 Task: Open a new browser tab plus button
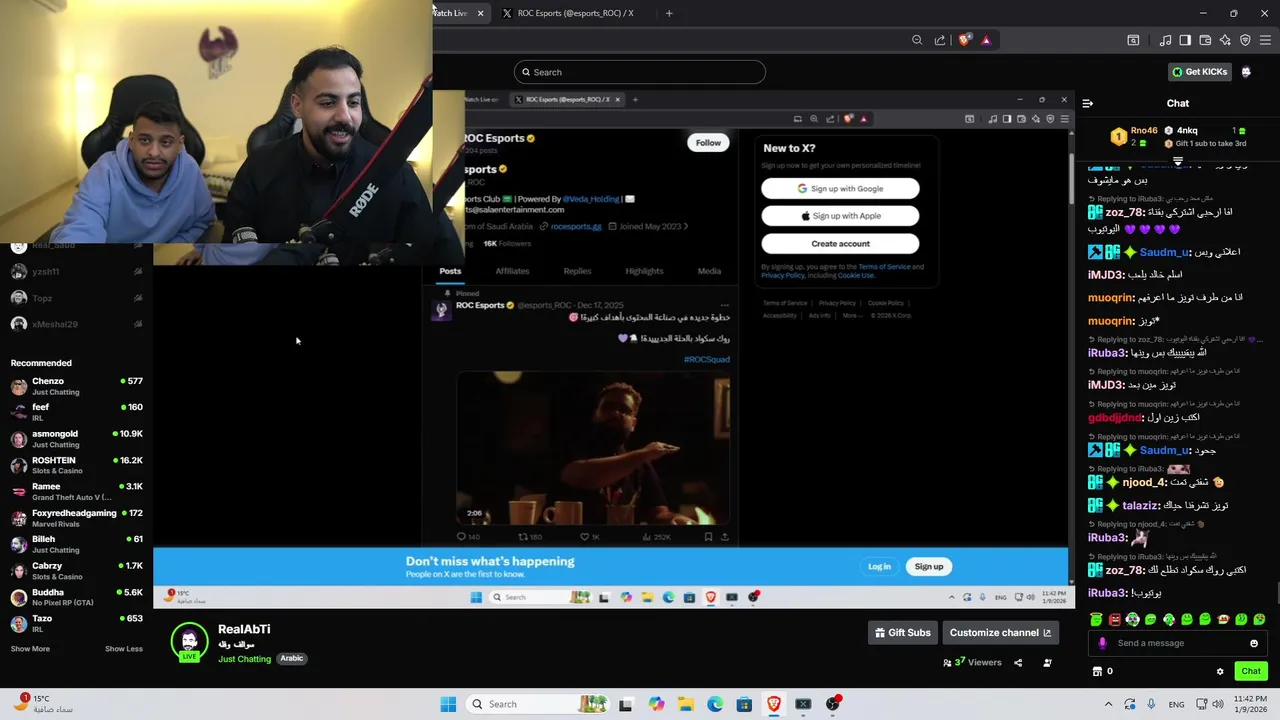(669, 13)
